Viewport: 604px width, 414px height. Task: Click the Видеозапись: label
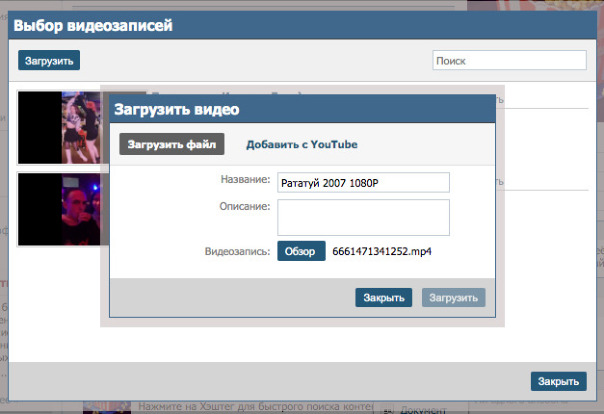237,251
